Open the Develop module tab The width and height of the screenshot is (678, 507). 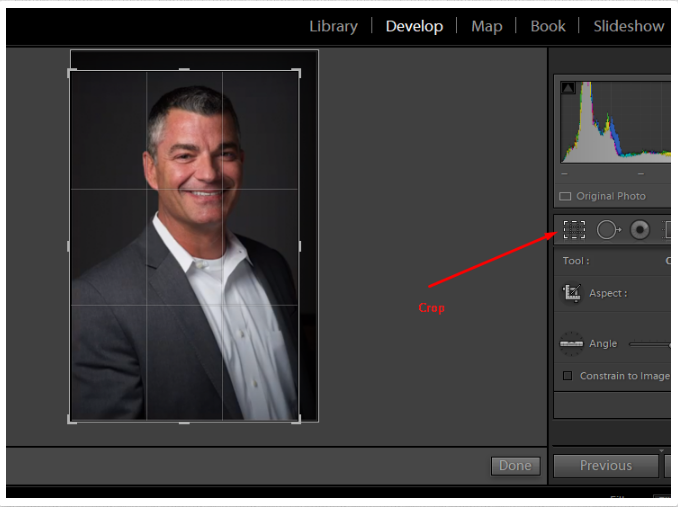coord(414,26)
